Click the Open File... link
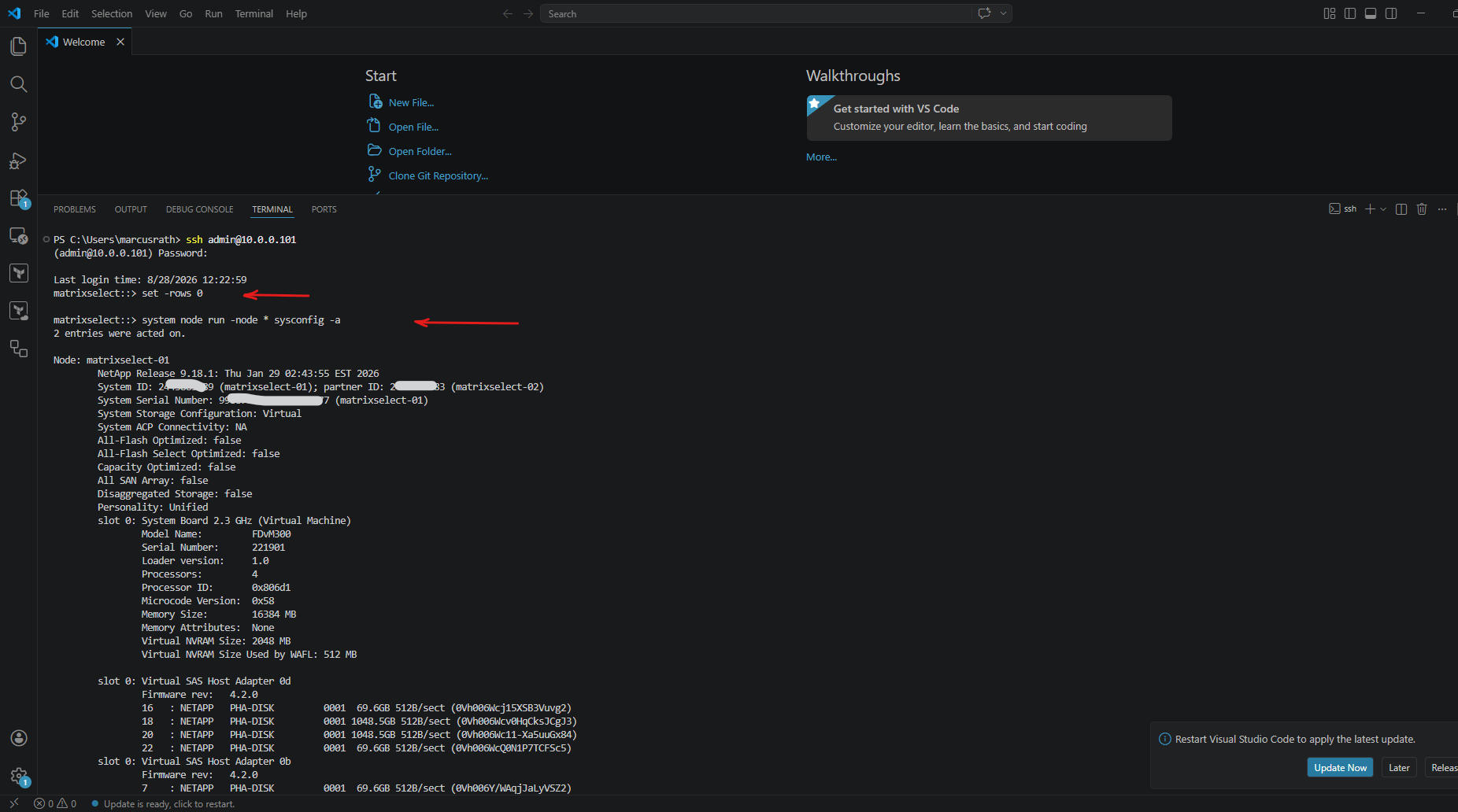The image size is (1458, 812). click(x=413, y=127)
